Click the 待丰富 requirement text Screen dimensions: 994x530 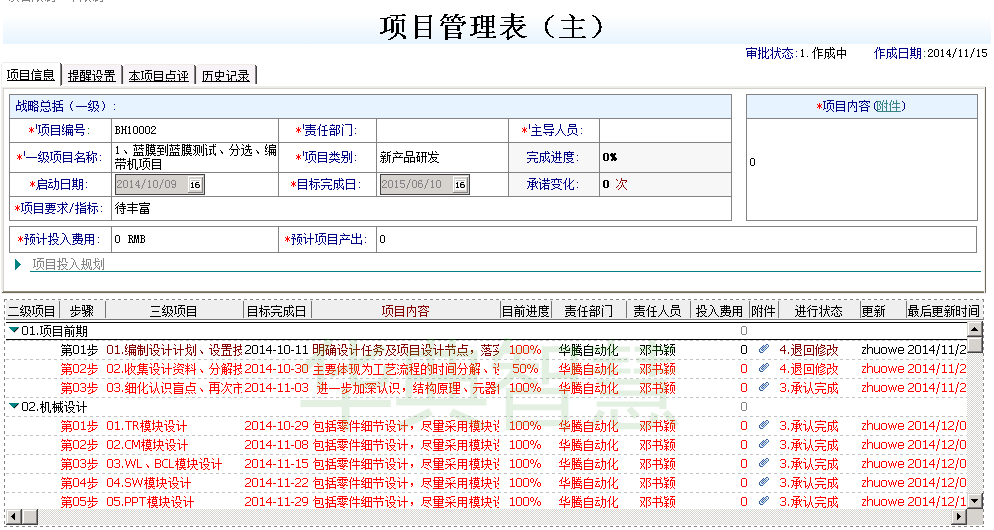click(x=132, y=208)
